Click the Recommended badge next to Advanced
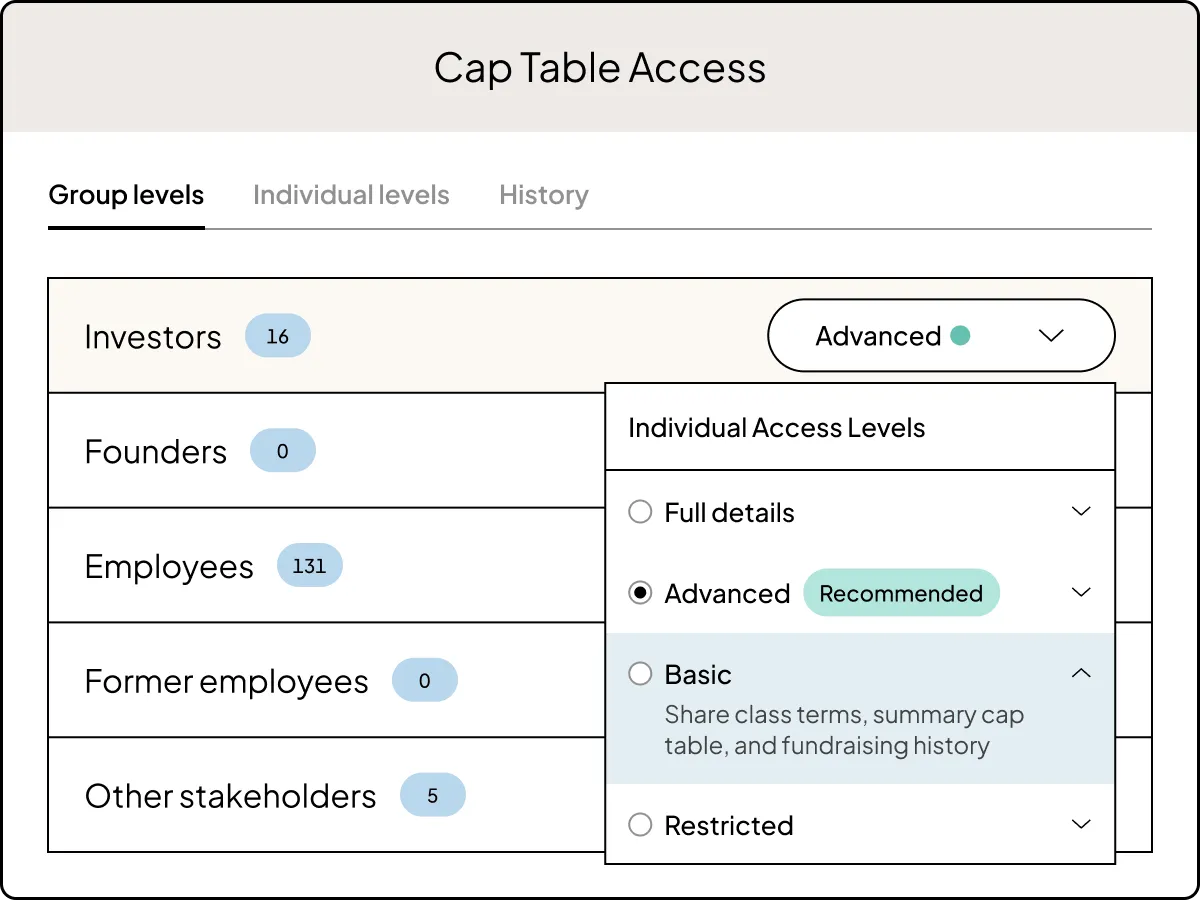The height and width of the screenshot is (900, 1200). pos(901,592)
